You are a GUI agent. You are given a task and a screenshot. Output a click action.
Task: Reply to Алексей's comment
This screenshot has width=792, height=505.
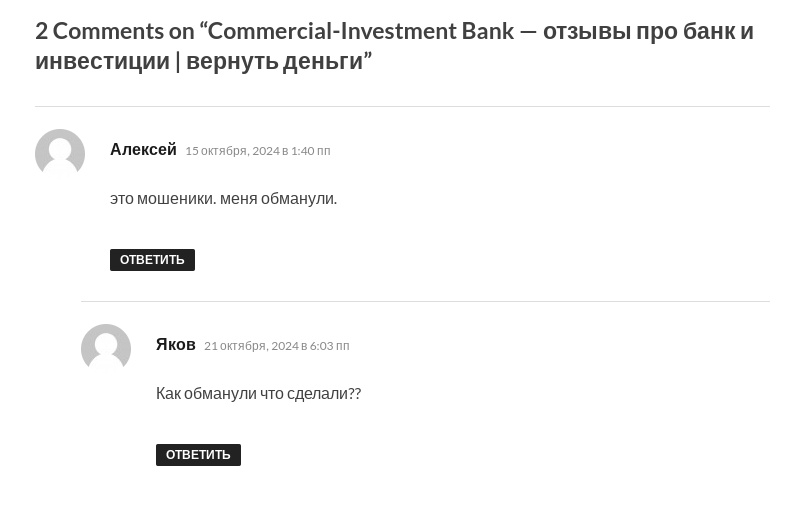pyautogui.click(x=152, y=260)
